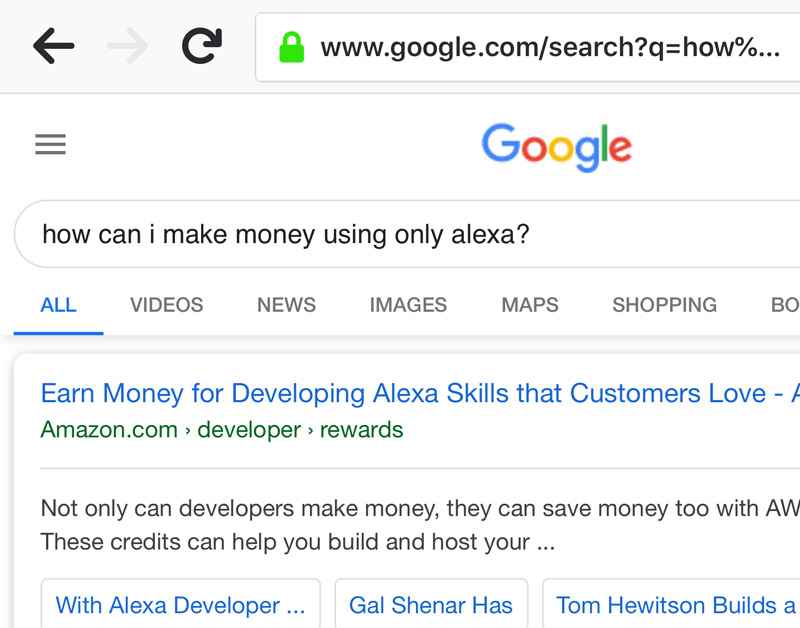Open the 'Gal Shenar Has' sitelink
The width and height of the screenshot is (800, 628).
[x=431, y=605]
